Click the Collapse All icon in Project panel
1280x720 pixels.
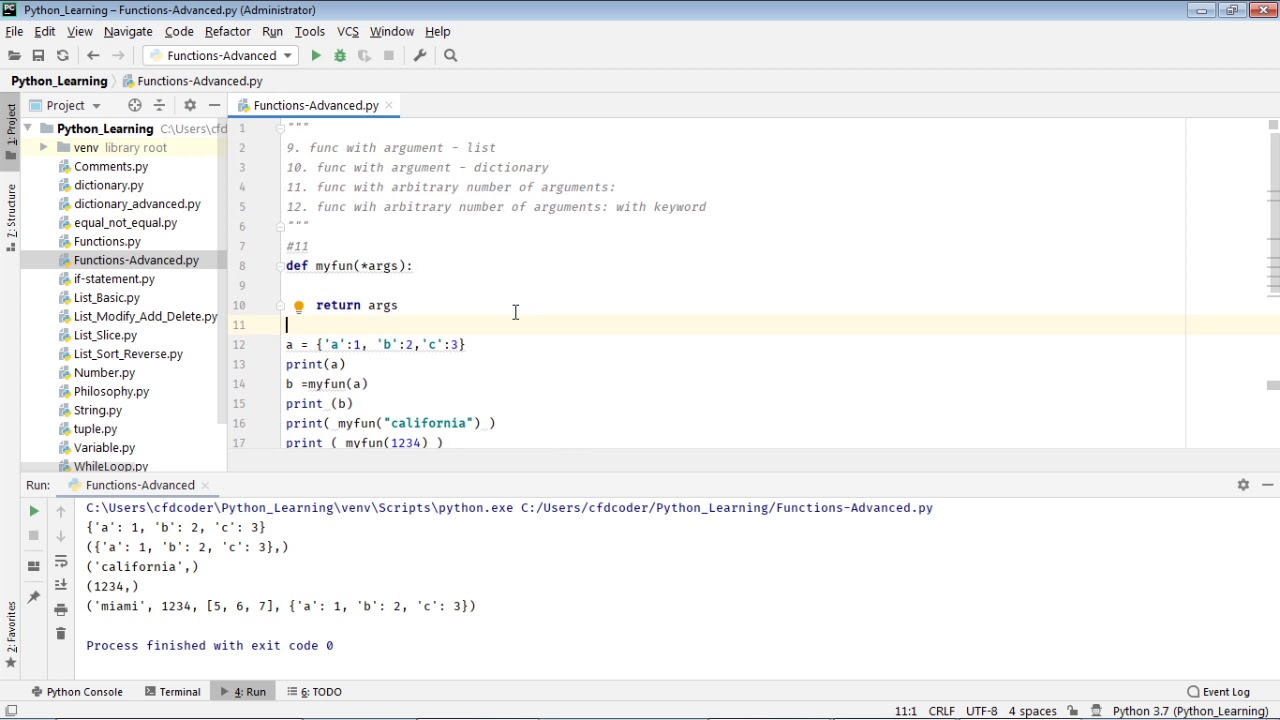pyautogui.click(x=159, y=105)
